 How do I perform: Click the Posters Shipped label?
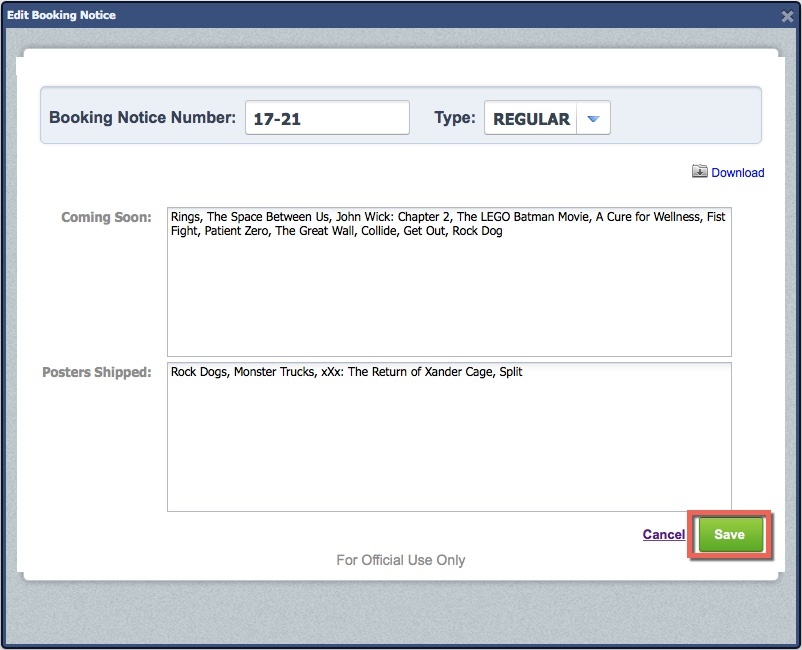pos(97,372)
